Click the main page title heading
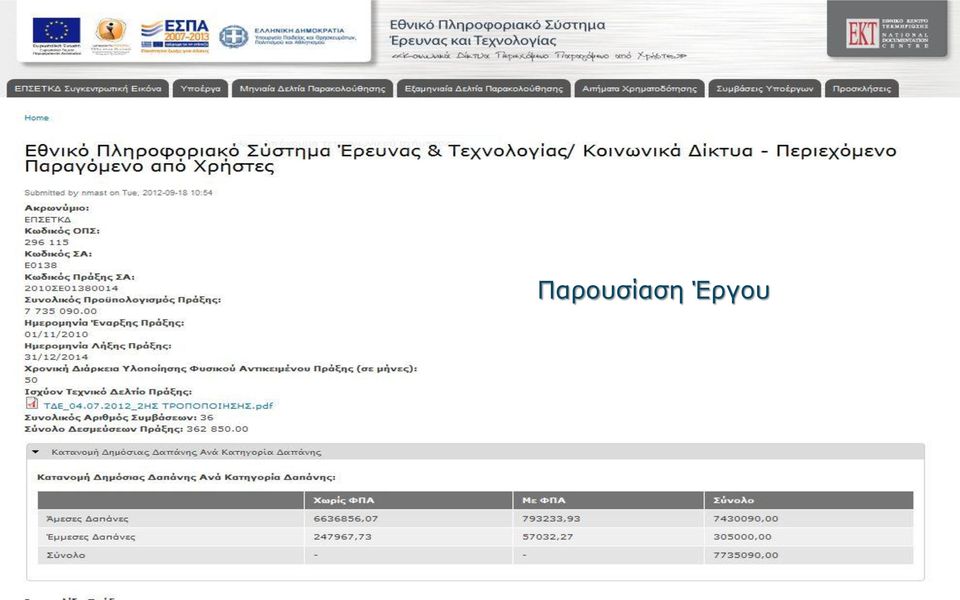Image resolution: width=960 pixels, height=600 pixels. tap(460, 159)
